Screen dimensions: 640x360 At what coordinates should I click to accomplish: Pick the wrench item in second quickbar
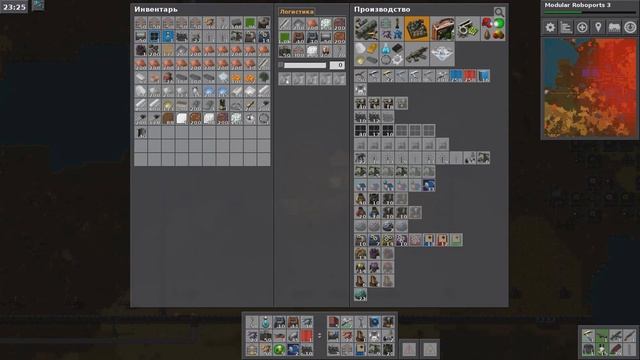point(360,322)
